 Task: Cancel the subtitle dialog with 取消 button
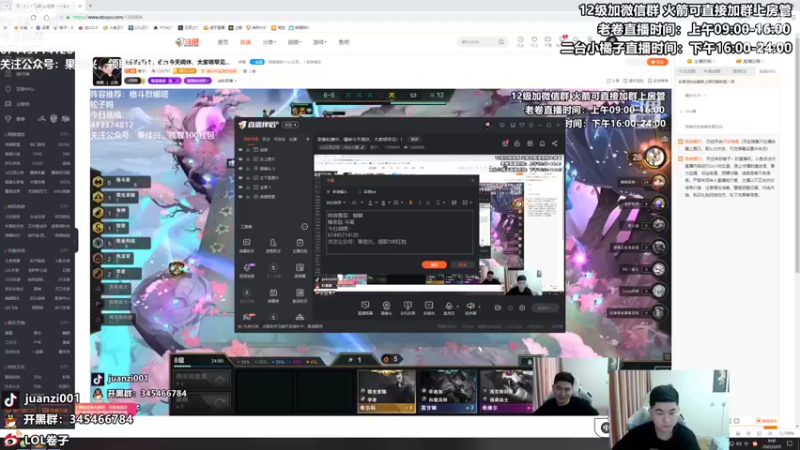point(462,265)
